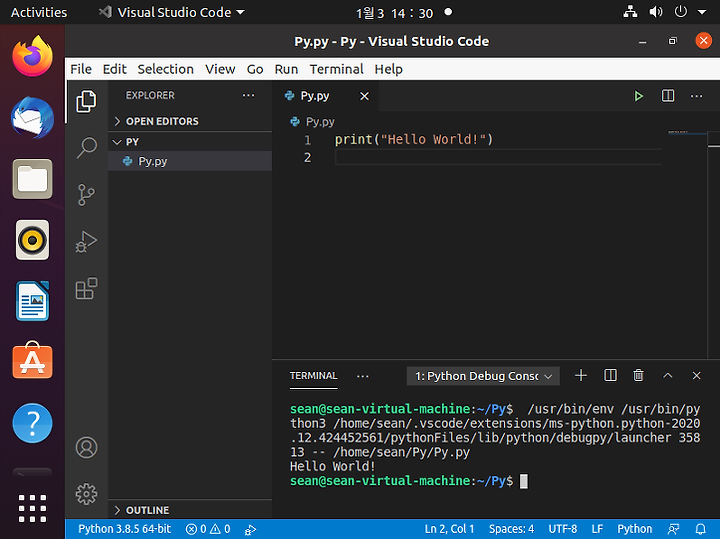Click Ln 2, Col 1 cursor position
The image size is (720, 539).
tap(449, 529)
